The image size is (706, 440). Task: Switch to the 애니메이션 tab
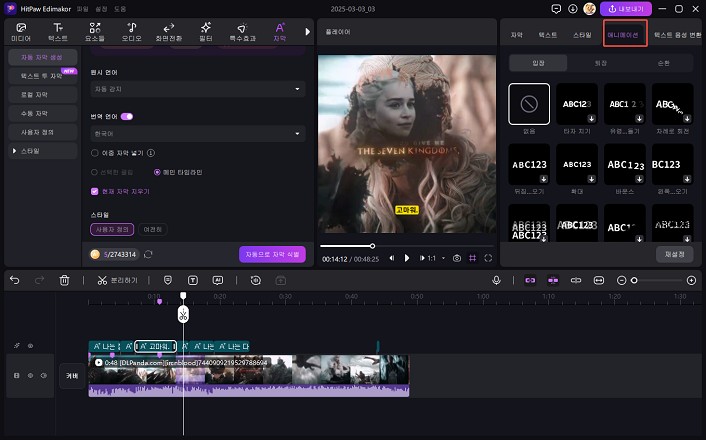coord(624,34)
